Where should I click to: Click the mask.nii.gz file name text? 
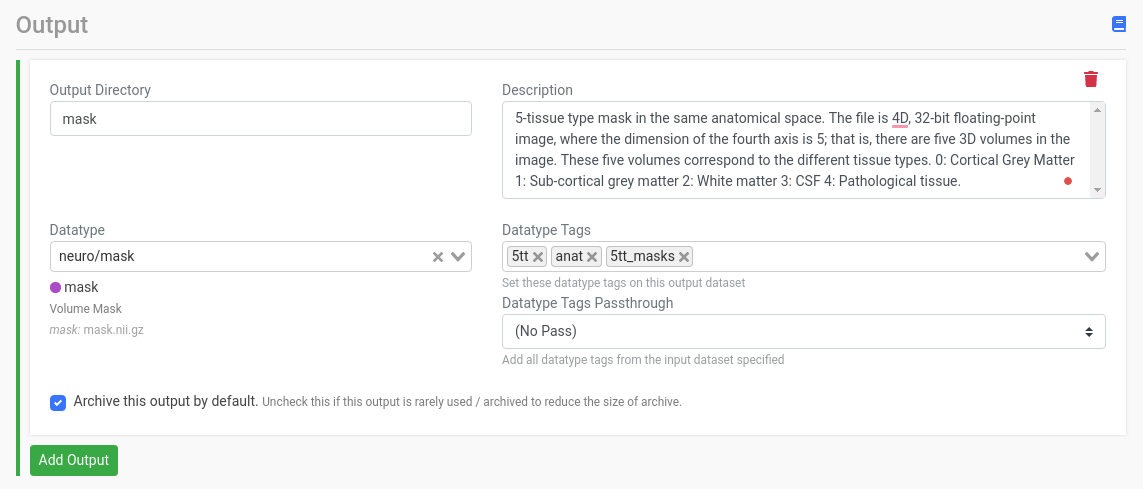114,329
